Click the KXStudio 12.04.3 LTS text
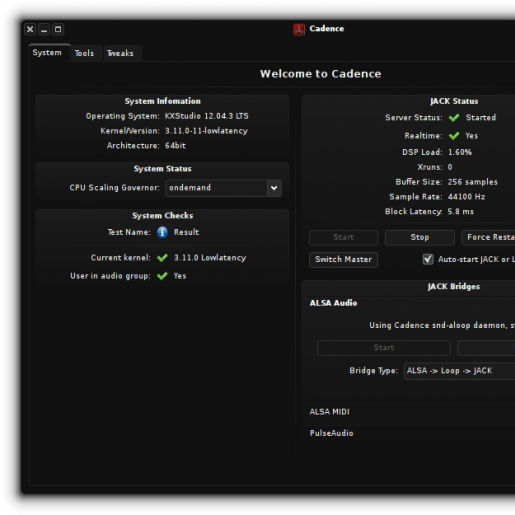 pos(207,116)
